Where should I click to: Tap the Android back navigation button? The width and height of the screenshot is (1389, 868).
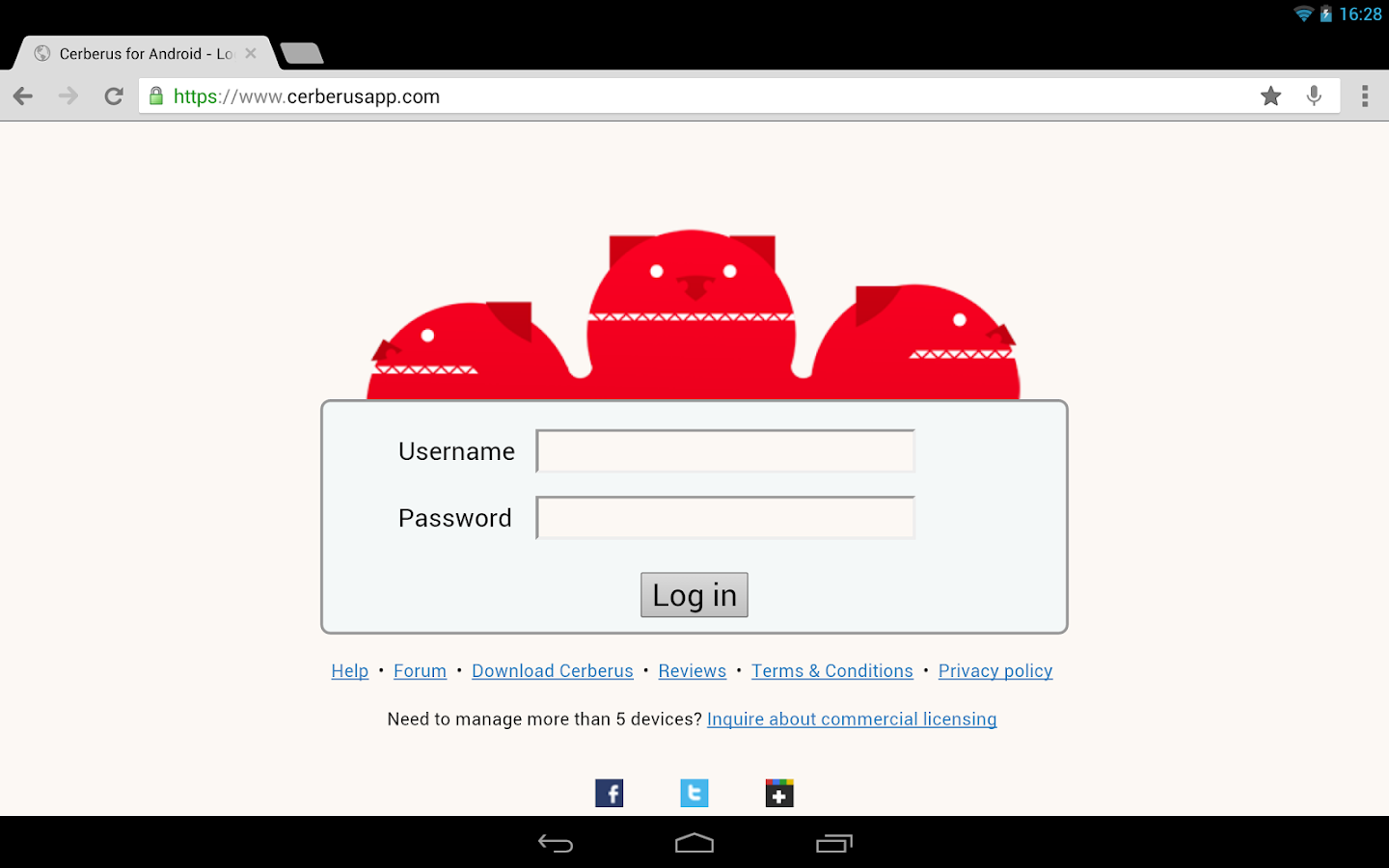(556, 843)
